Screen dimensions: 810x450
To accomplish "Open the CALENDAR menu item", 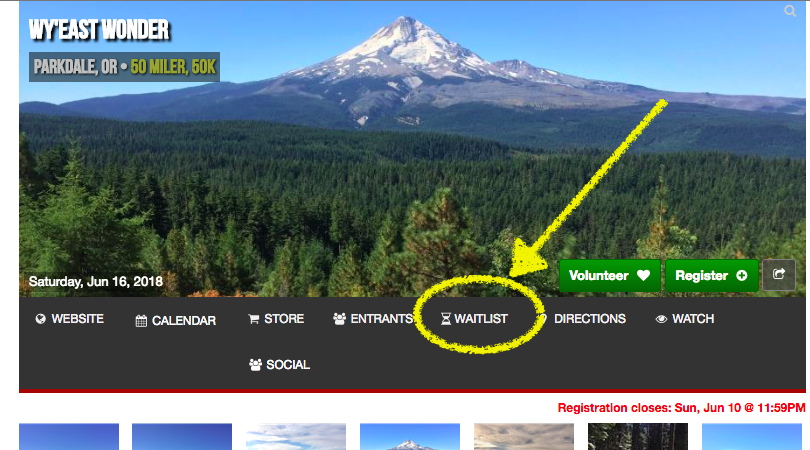I will 176,321.
